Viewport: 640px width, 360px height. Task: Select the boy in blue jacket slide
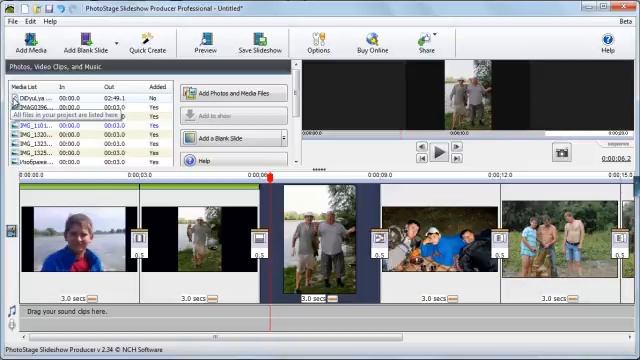(79, 239)
